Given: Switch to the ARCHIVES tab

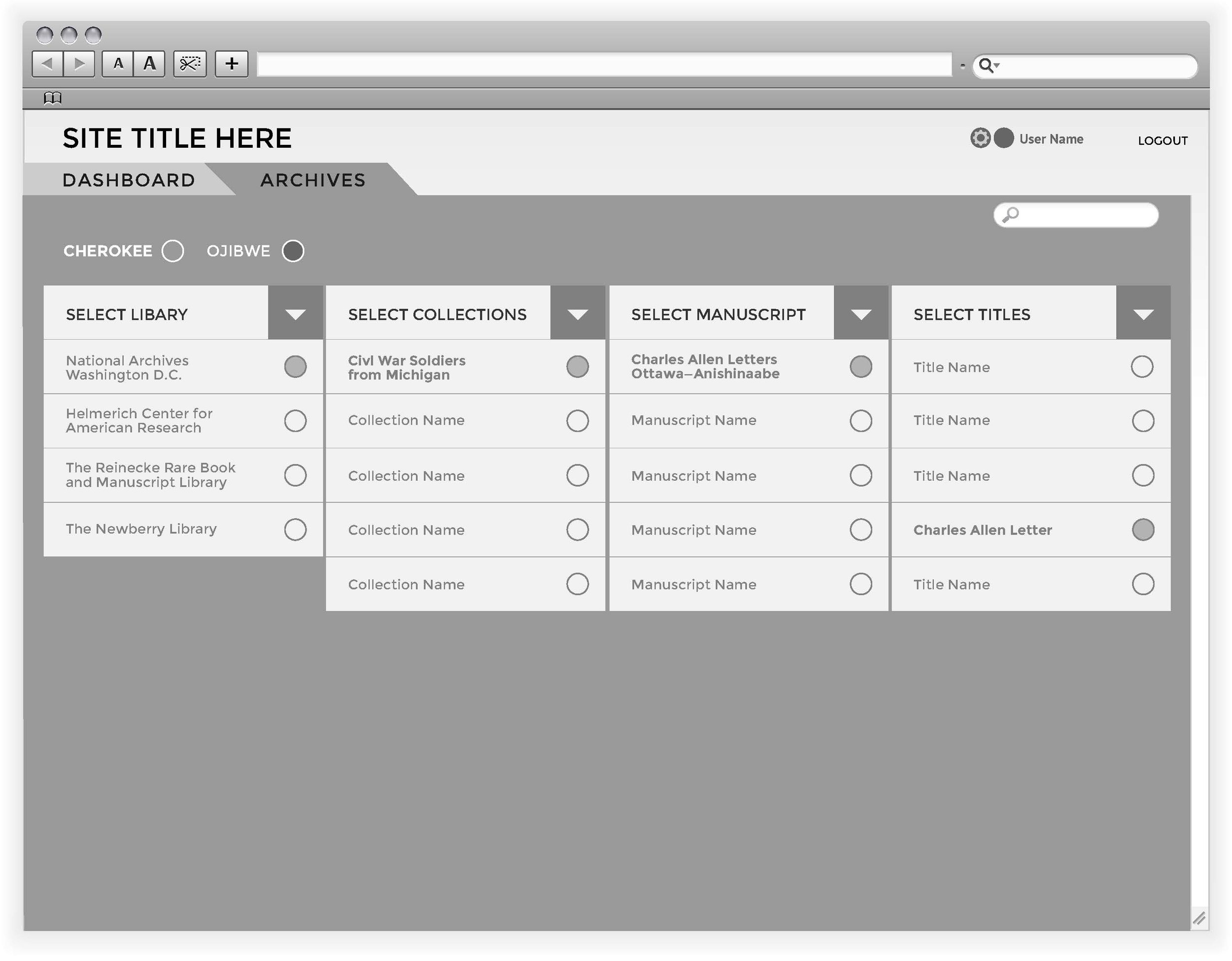Looking at the screenshot, I should (310, 180).
